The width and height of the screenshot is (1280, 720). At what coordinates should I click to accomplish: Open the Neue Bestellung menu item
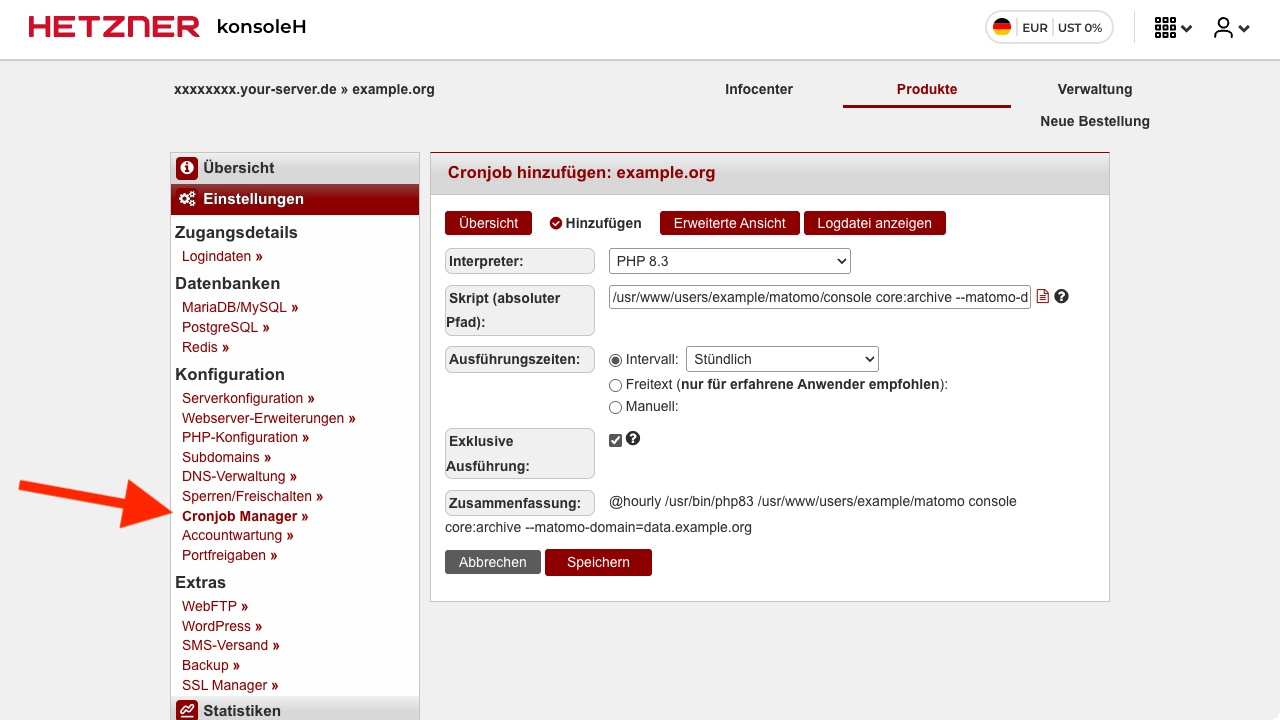pos(1095,121)
